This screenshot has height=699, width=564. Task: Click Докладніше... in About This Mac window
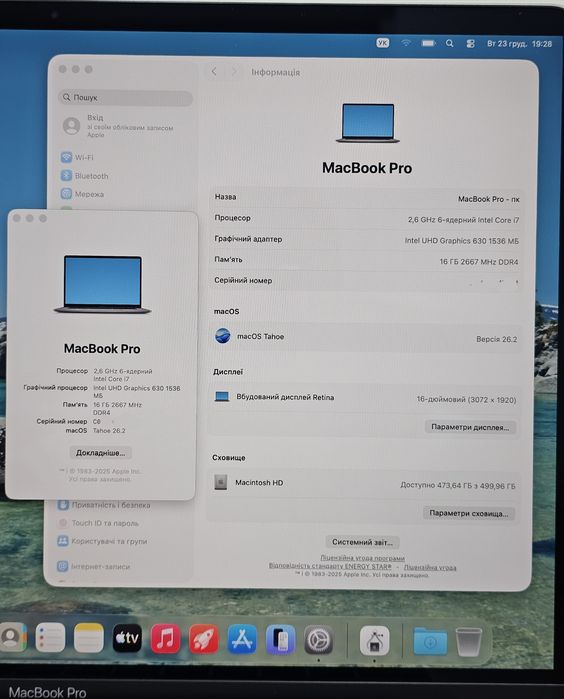tap(101, 453)
